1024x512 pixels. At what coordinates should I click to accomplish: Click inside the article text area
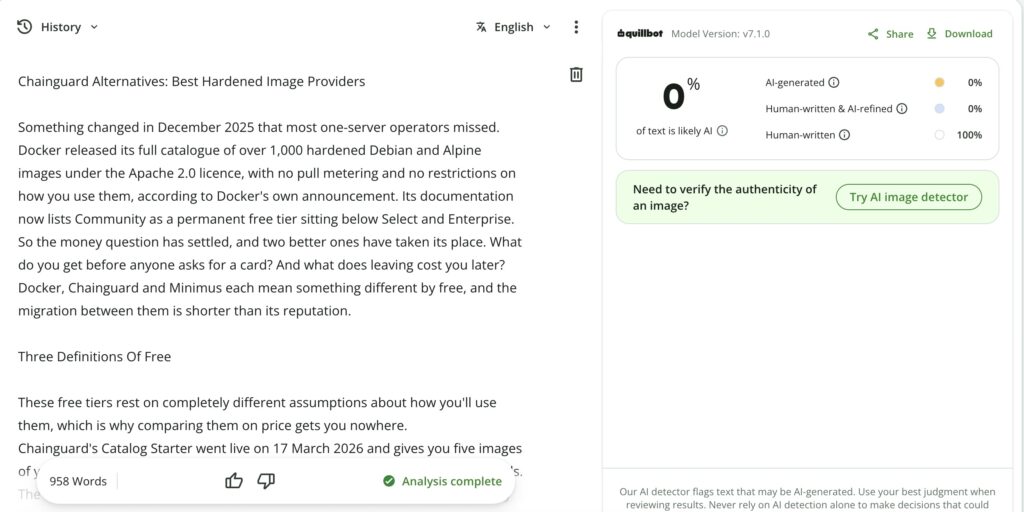(270, 261)
